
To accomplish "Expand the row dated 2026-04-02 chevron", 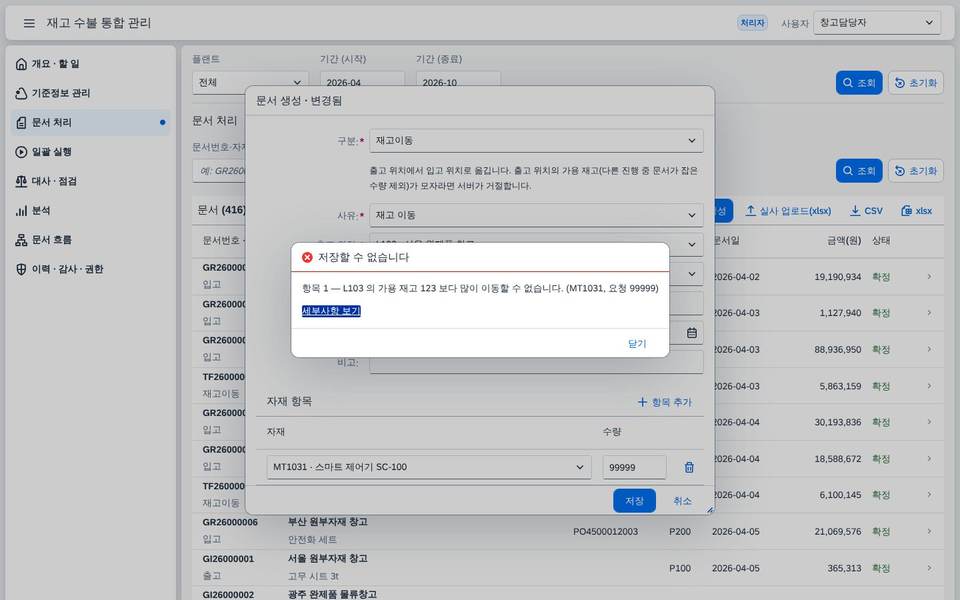I will coord(929,277).
